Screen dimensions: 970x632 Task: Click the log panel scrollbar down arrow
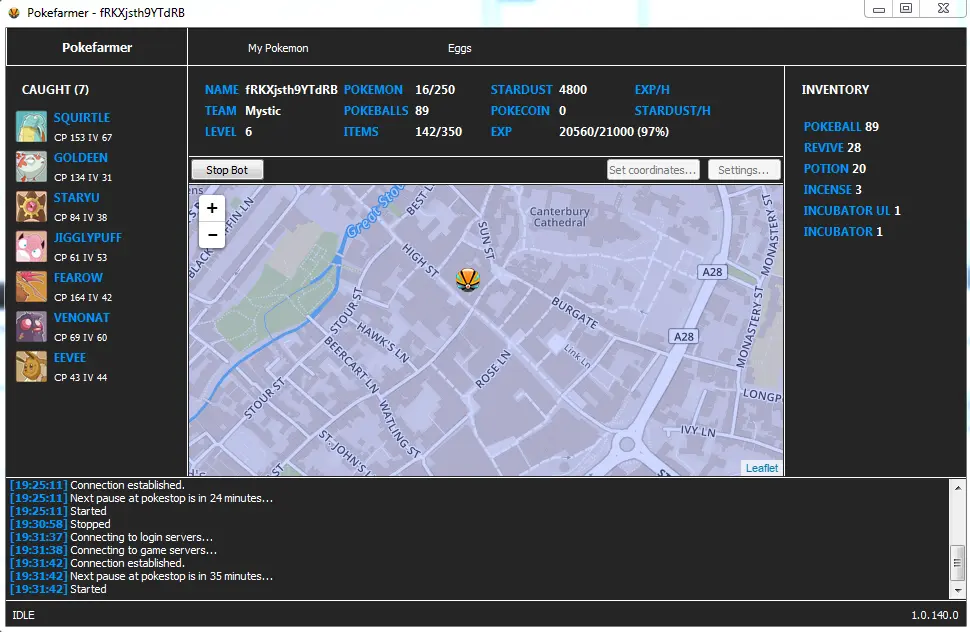pyautogui.click(x=957, y=591)
